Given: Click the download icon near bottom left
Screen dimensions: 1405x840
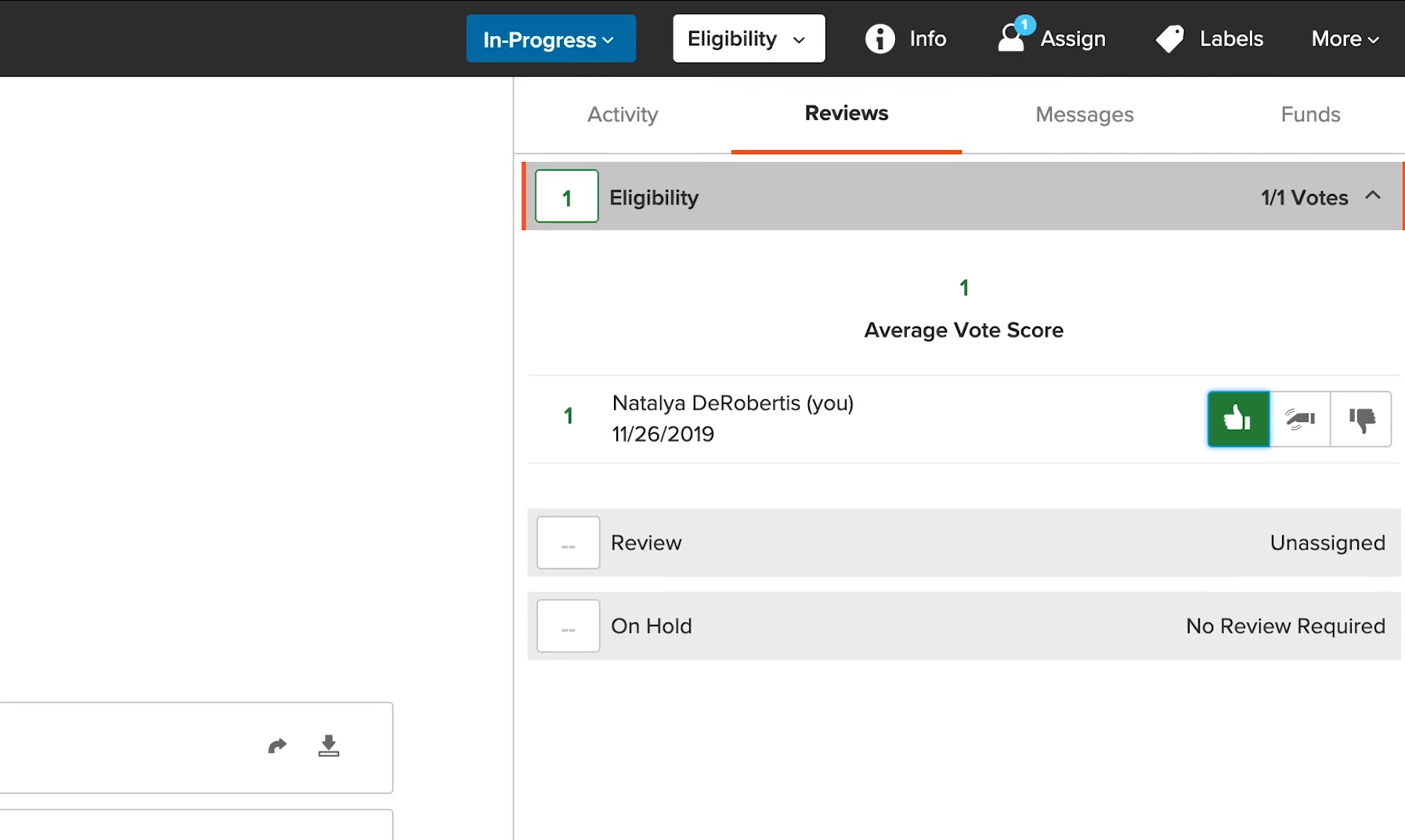Looking at the screenshot, I should click(329, 745).
